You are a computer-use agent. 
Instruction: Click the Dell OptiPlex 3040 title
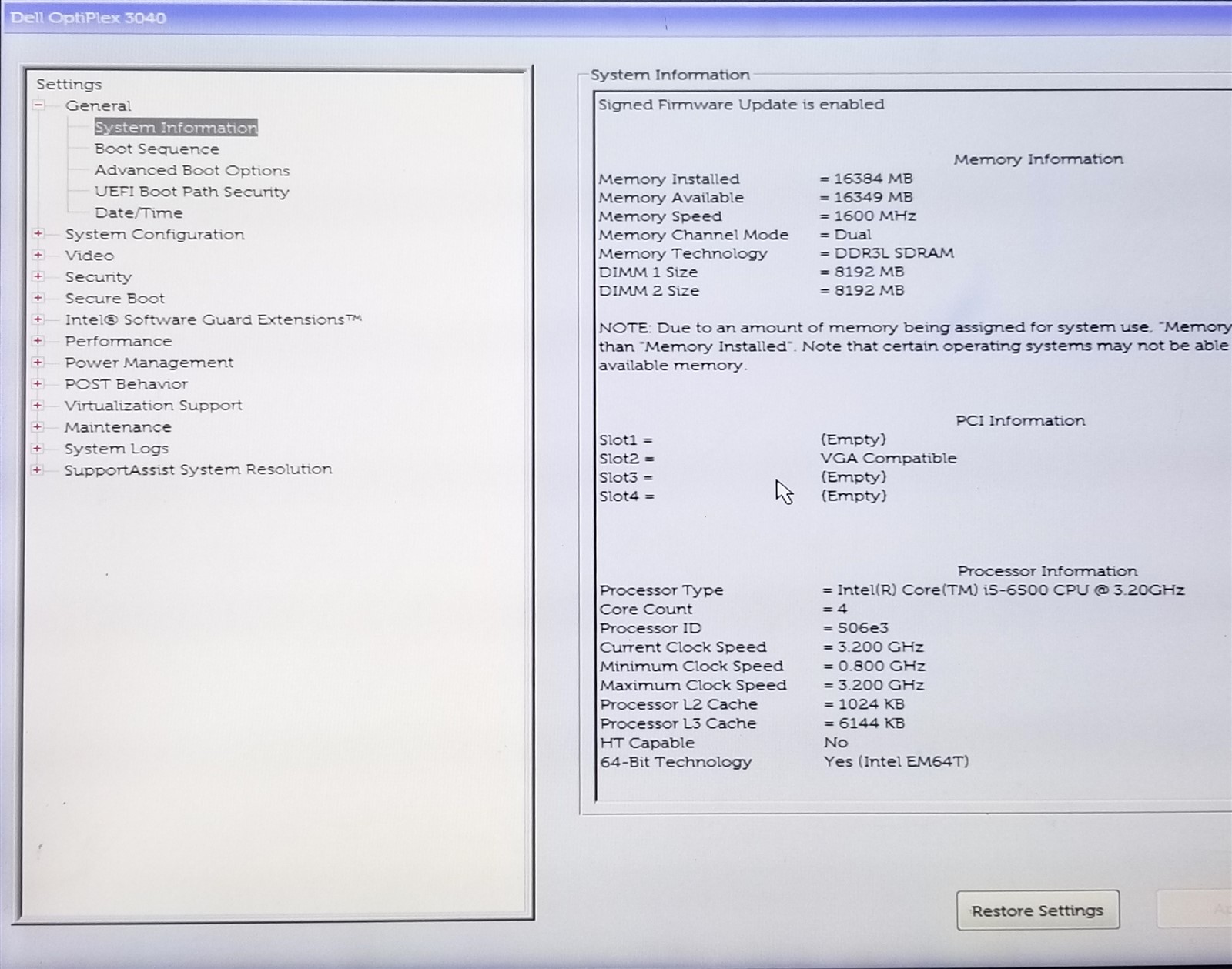tap(88, 18)
